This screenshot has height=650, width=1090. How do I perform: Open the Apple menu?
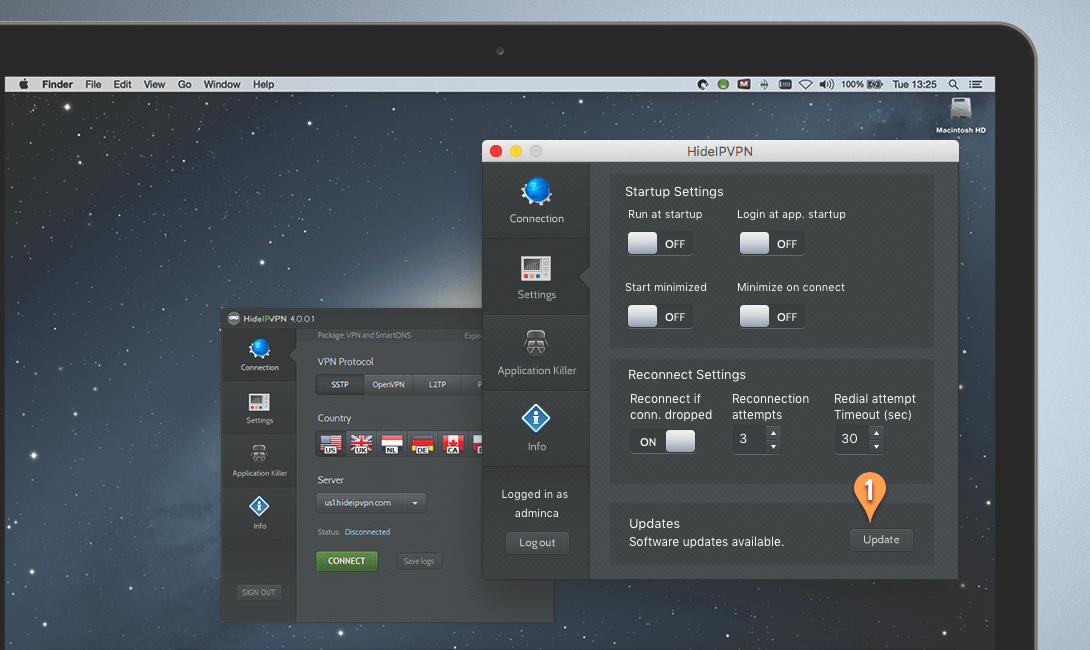point(24,84)
